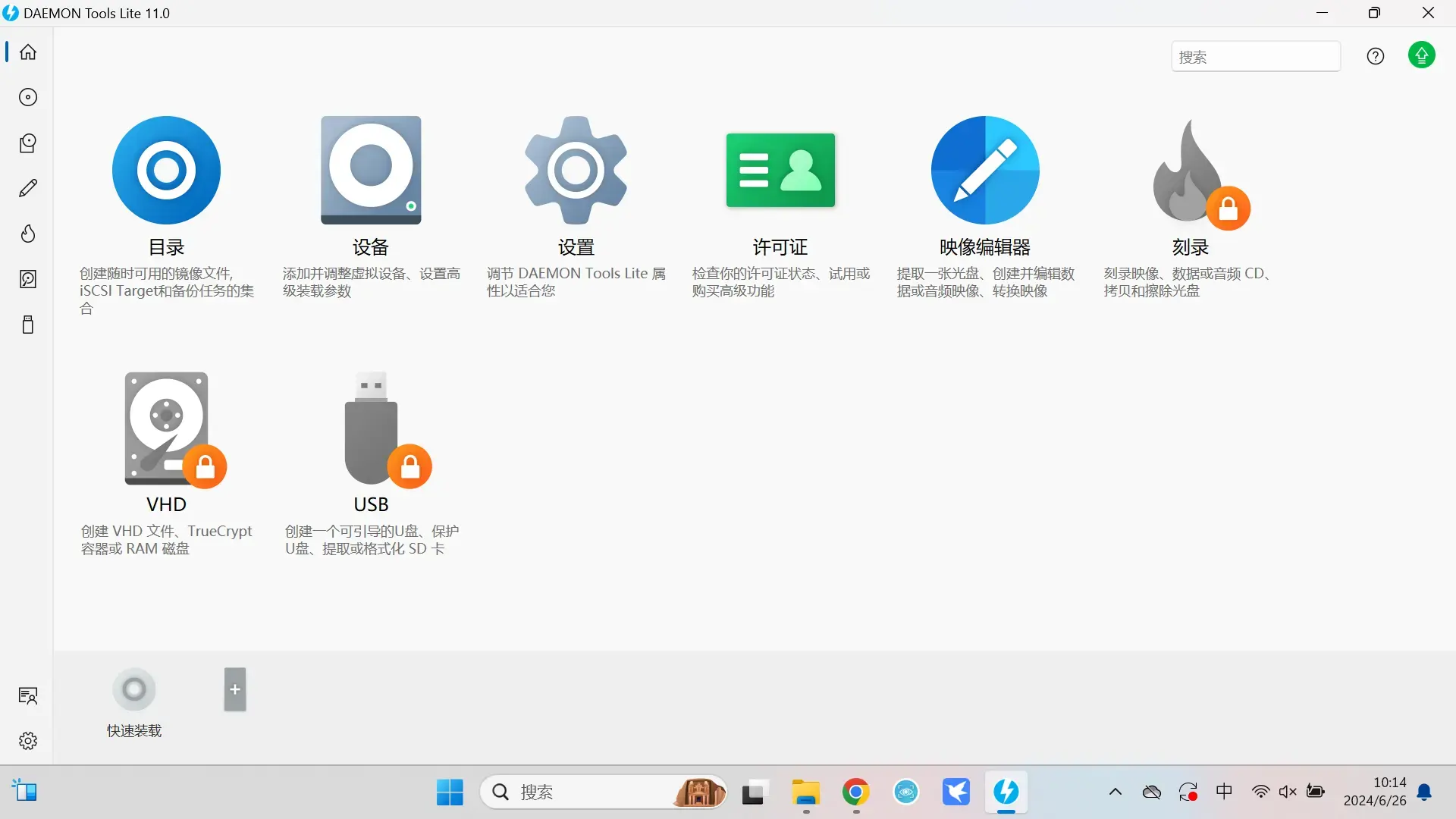Click the 许可证 description text
1456x819 pixels.
coord(780,282)
